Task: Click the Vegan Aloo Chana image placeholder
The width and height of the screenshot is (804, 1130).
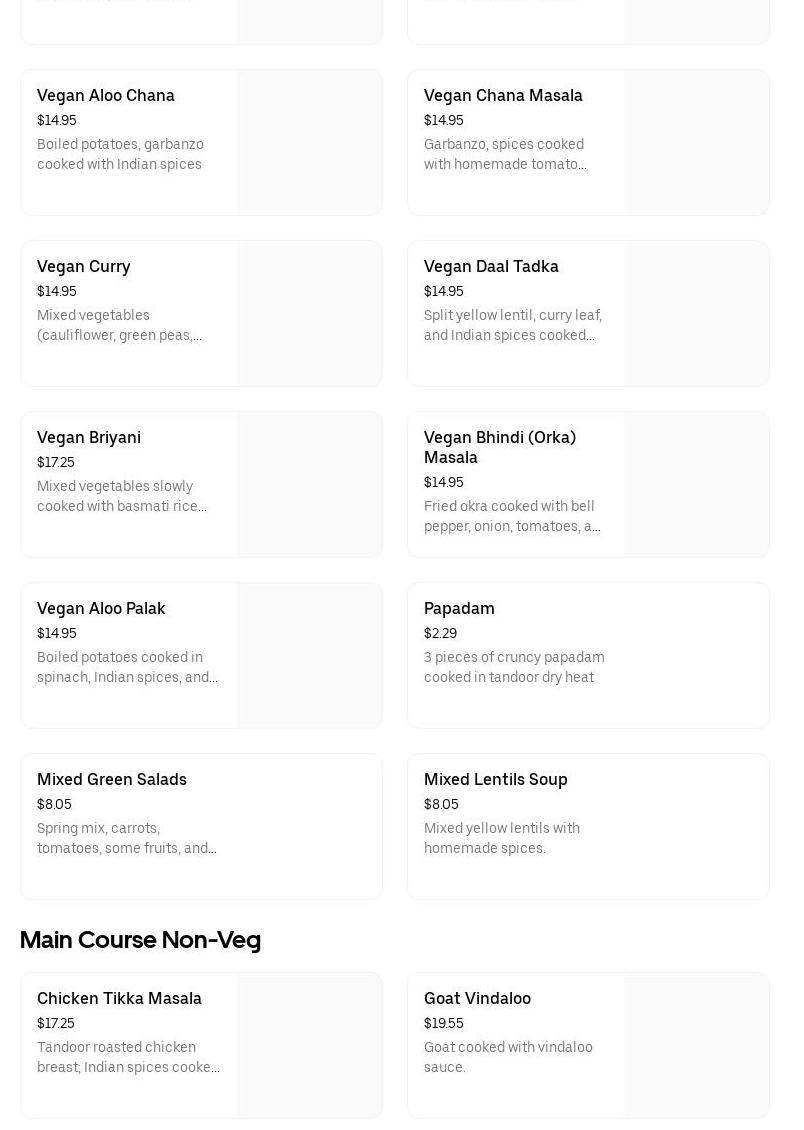Action: [x=309, y=143]
